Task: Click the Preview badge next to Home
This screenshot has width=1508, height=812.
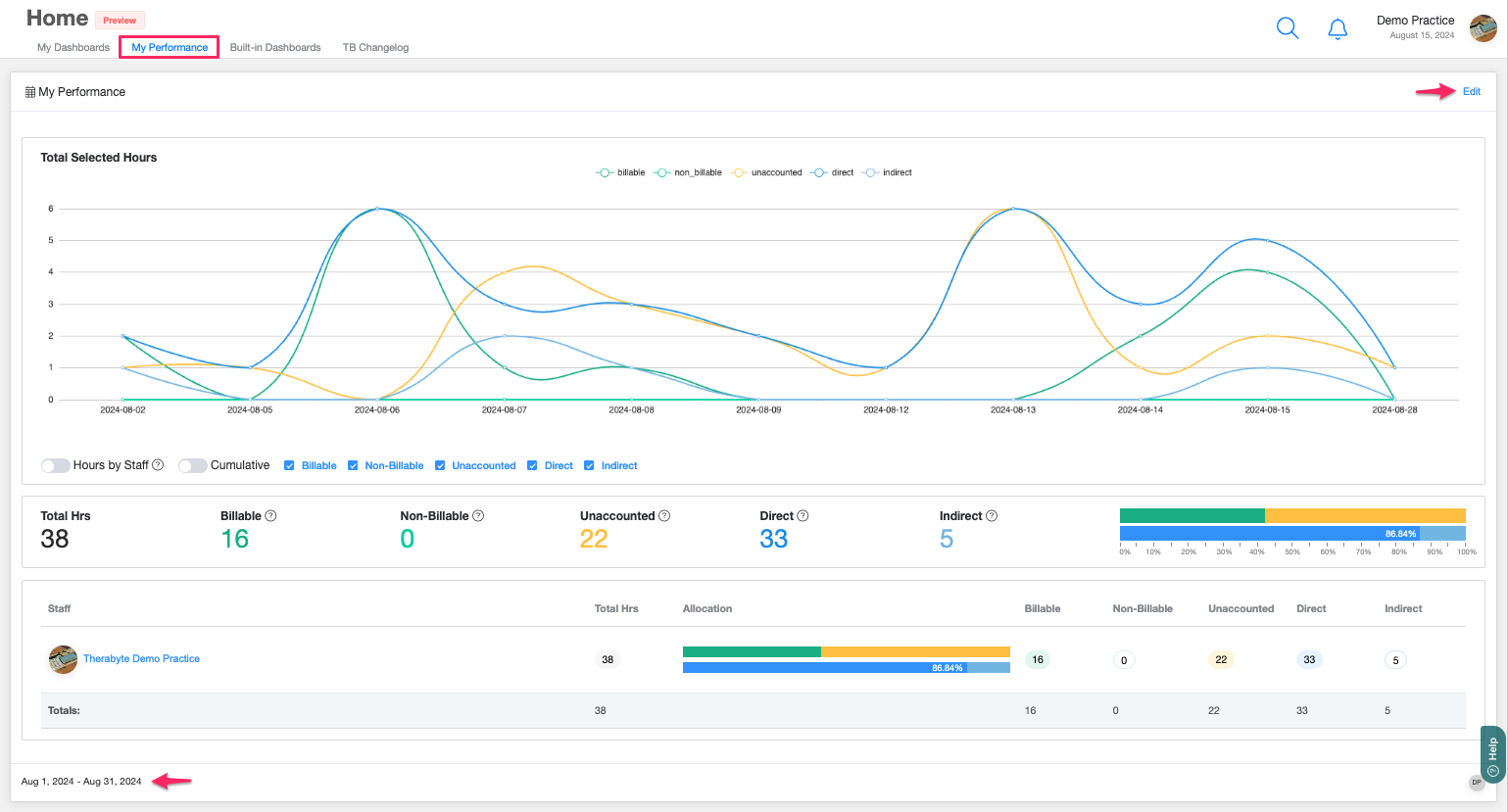Action: coord(120,20)
